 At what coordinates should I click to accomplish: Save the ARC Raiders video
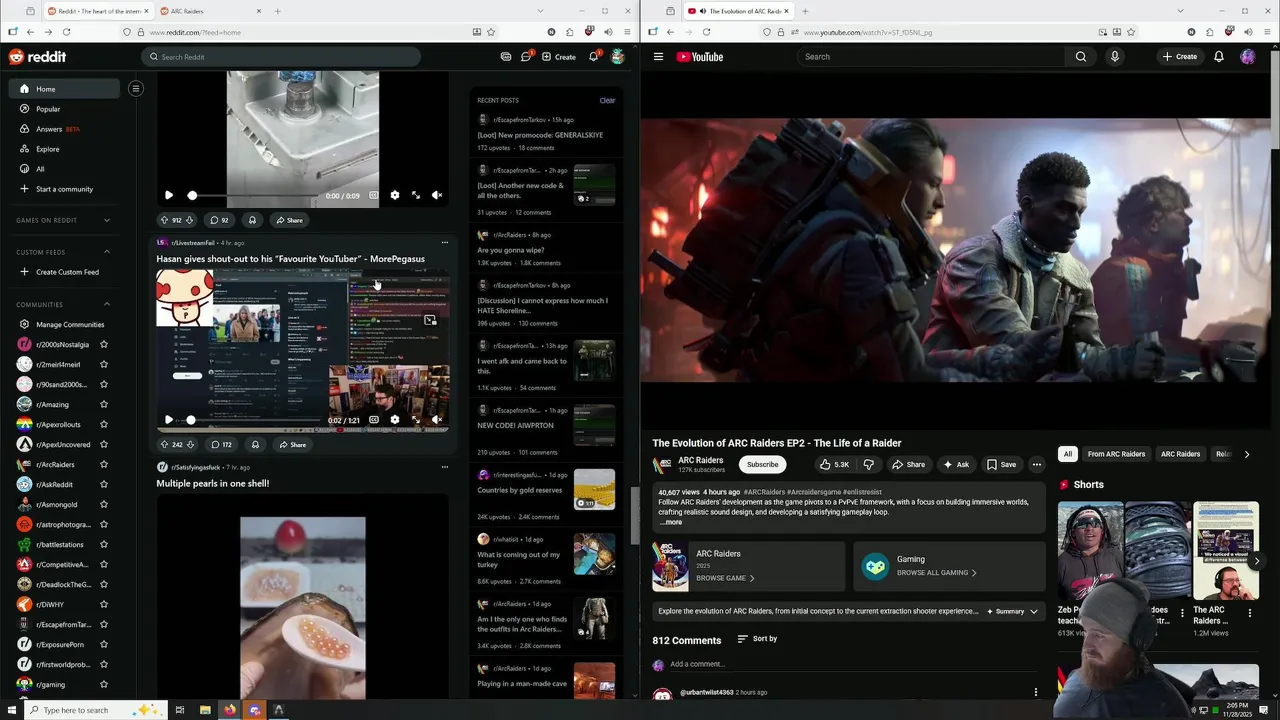pos(1001,464)
